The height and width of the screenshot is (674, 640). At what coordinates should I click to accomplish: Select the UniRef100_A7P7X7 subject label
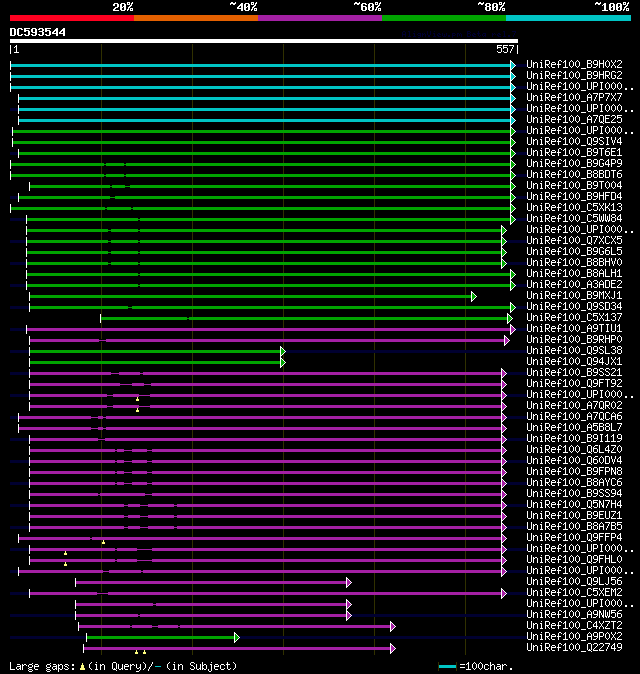point(574,98)
